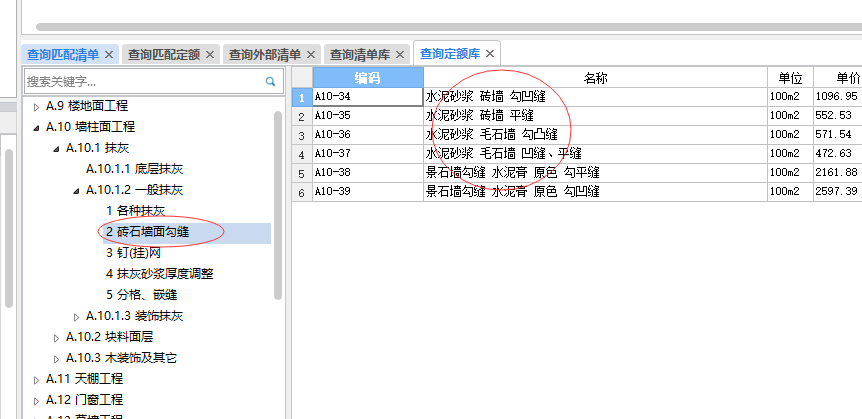862x419 pixels.
Task: Select A.10 墙柱面工程 in the tree
Action: [90, 127]
